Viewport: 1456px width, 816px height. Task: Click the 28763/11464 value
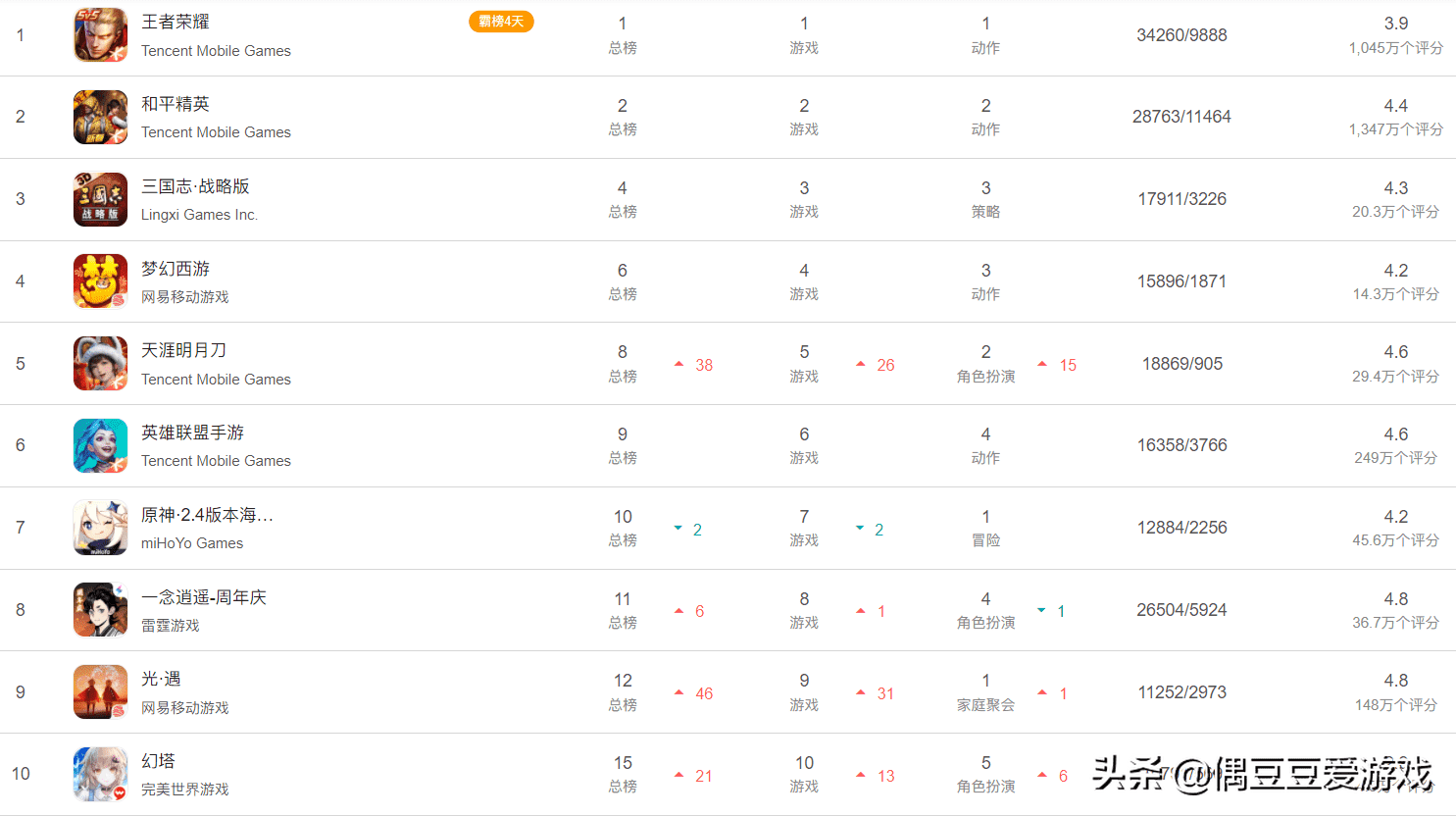coord(1181,117)
